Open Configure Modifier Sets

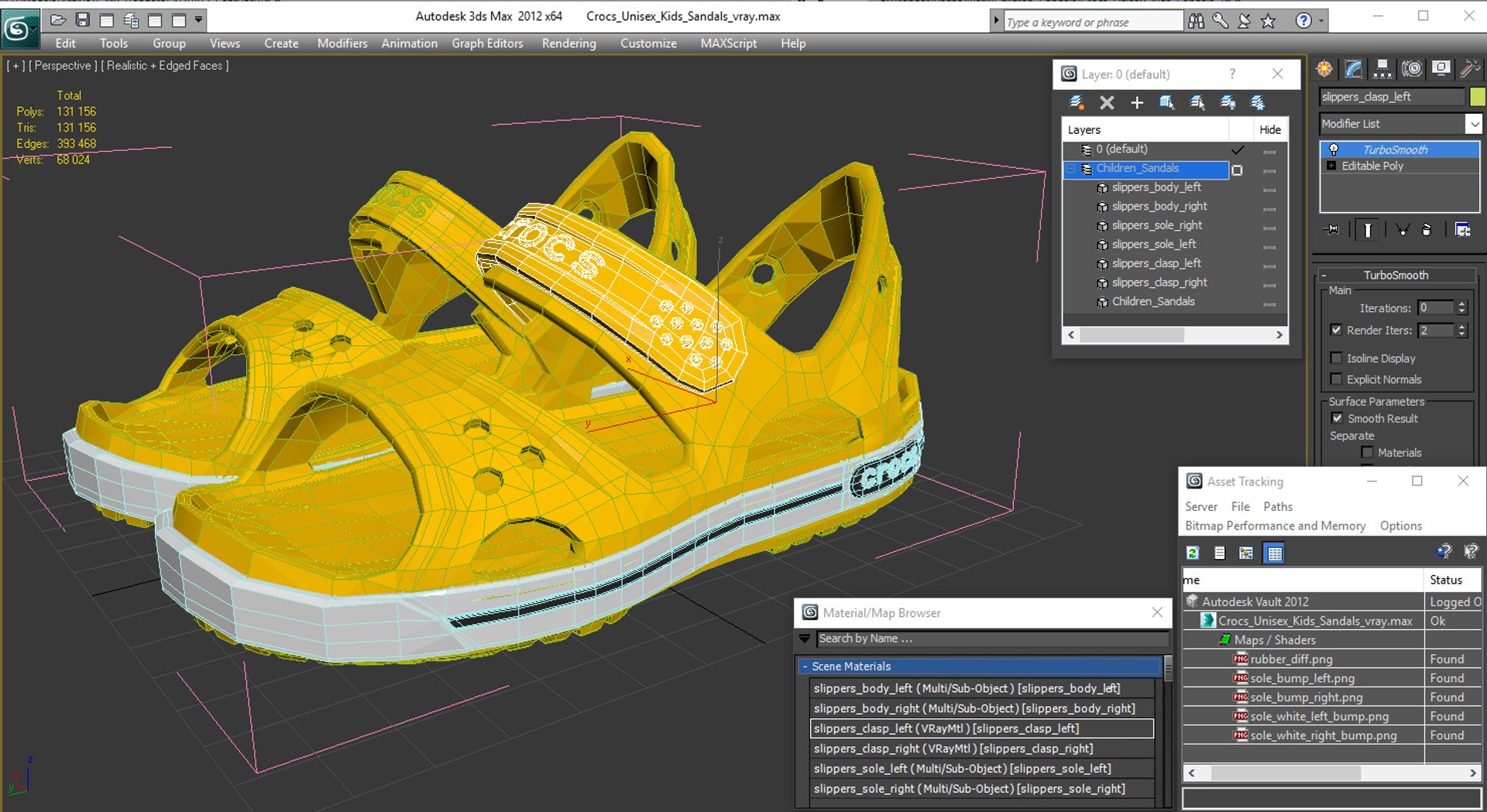pyautogui.click(x=1462, y=230)
